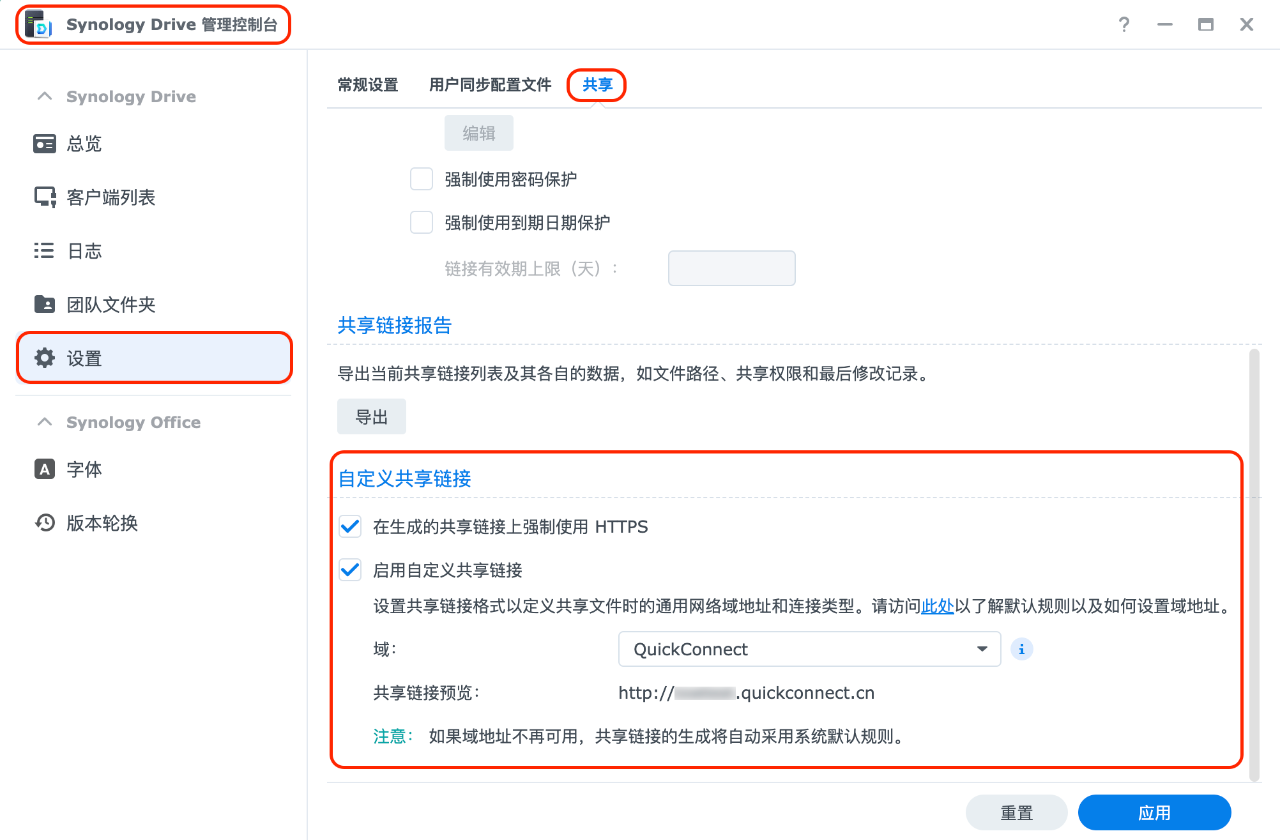Click the 设置 gear icon
This screenshot has height=840, width=1280.
pyautogui.click(x=44, y=358)
